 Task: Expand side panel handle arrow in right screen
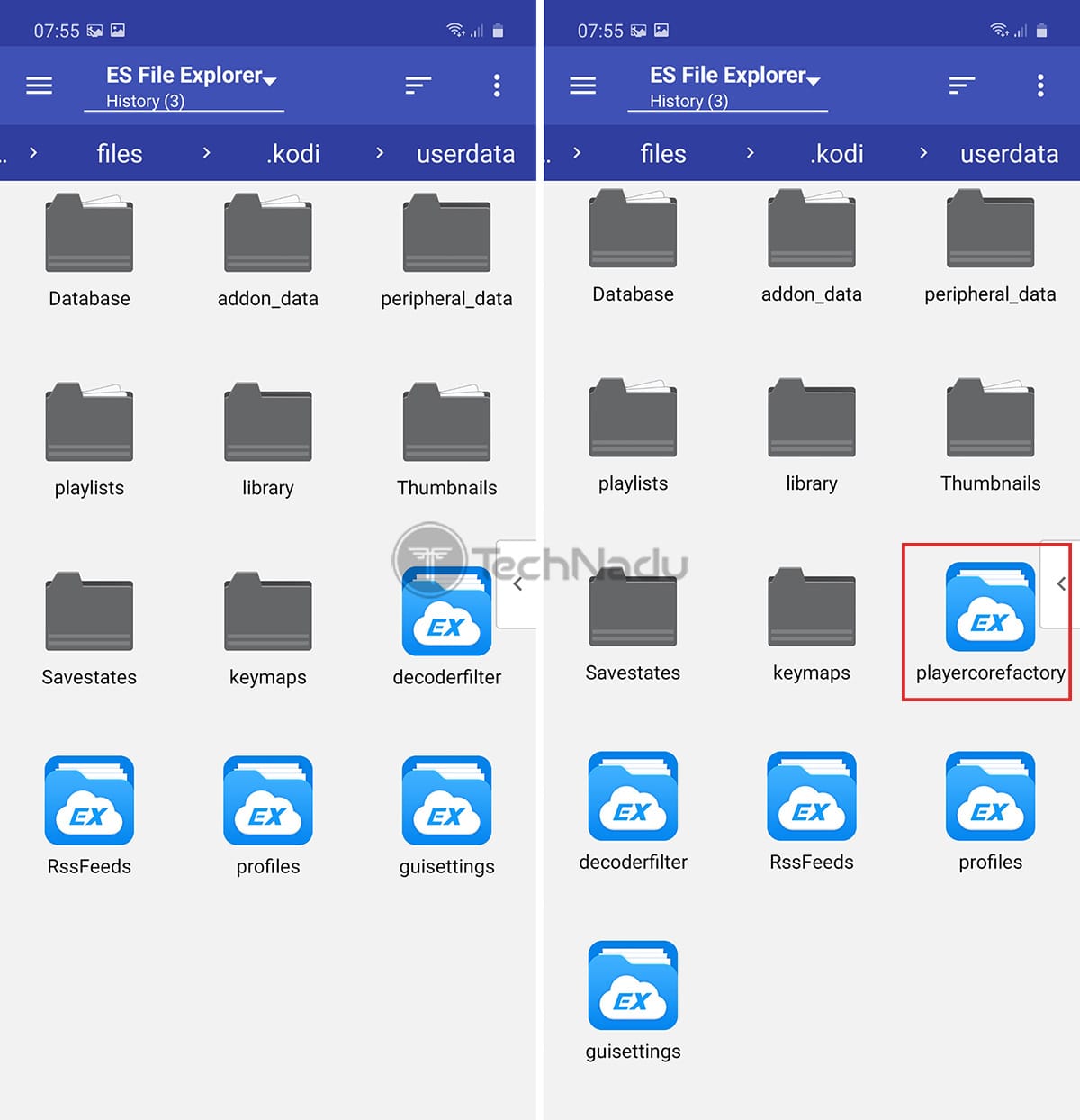(1060, 584)
